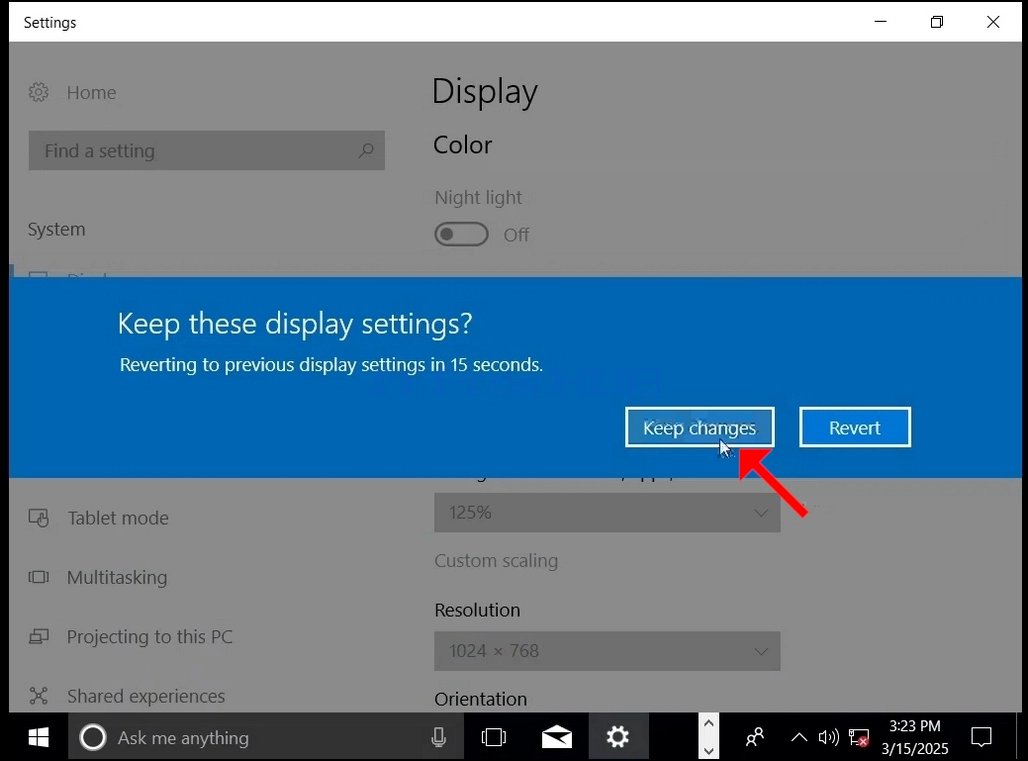Click the Home gear icon
1028x761 pixels.
coord(39,92)
